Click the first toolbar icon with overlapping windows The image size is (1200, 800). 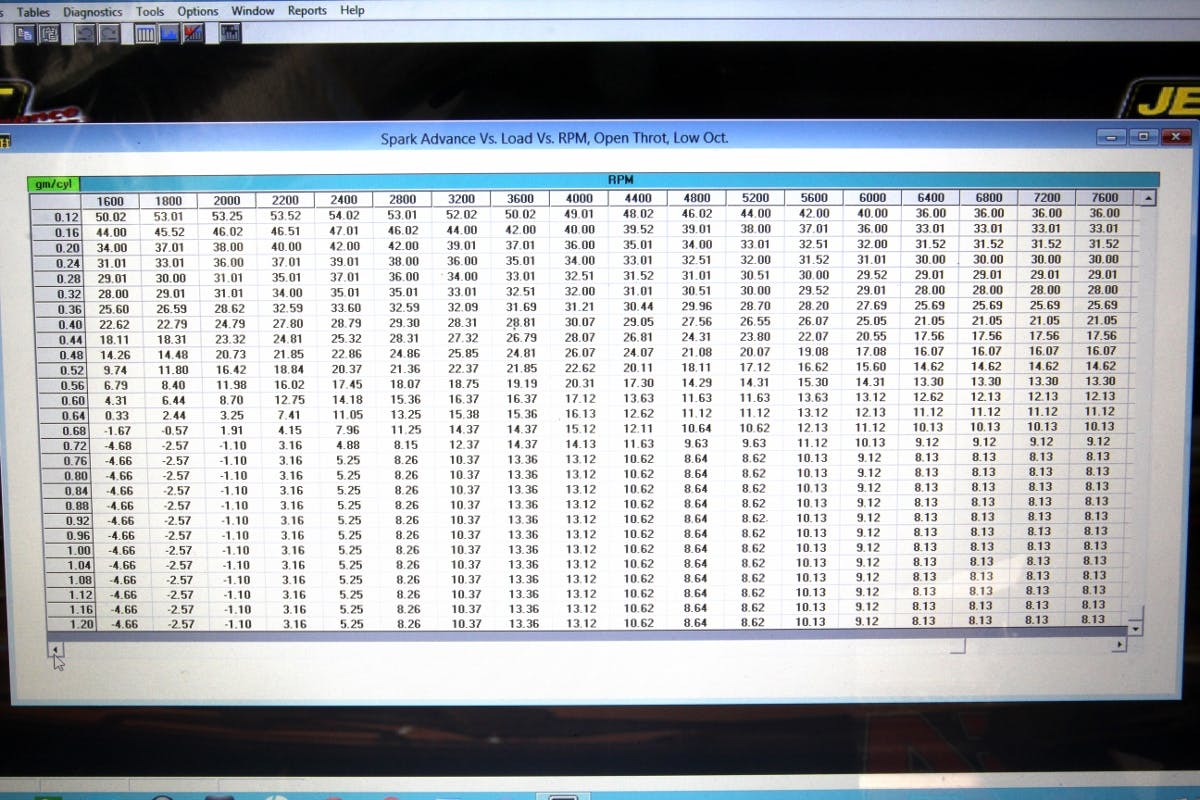(24, 33)
